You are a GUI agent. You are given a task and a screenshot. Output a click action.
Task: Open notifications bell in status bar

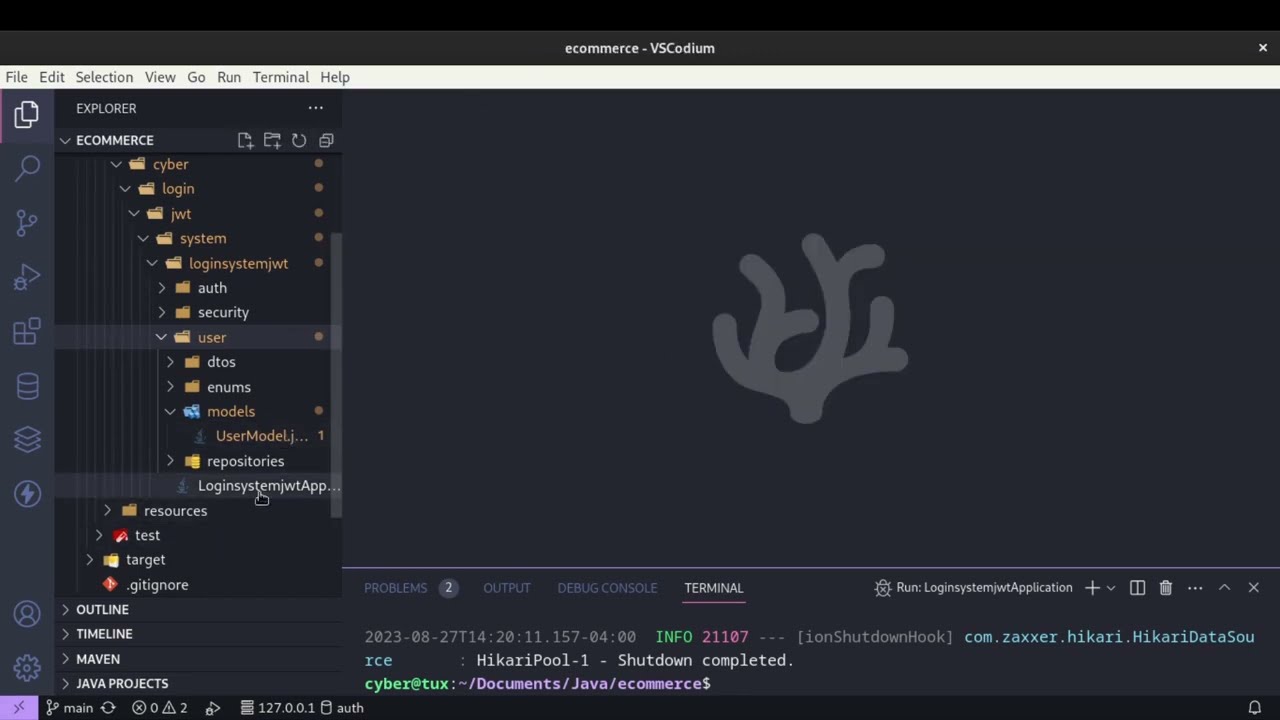1254,708
